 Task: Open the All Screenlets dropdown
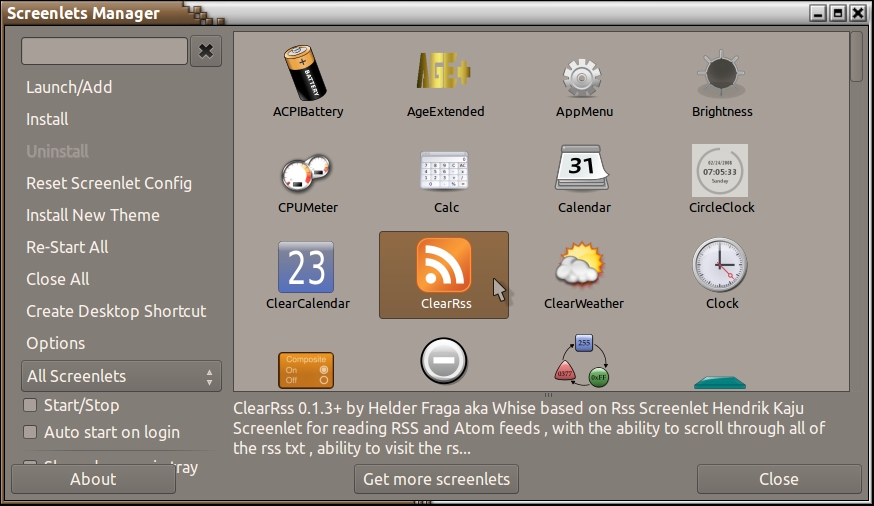click(121, 376)
